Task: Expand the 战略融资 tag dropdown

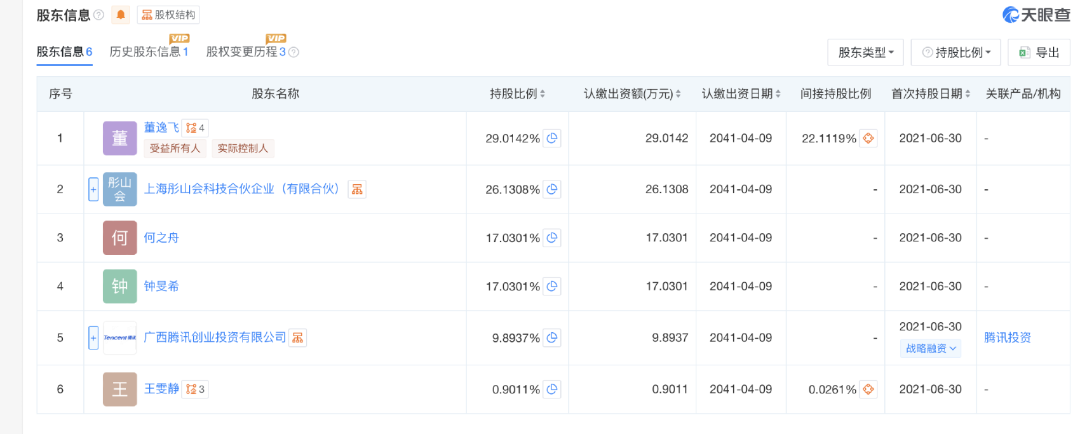Action: pos(929,349)
